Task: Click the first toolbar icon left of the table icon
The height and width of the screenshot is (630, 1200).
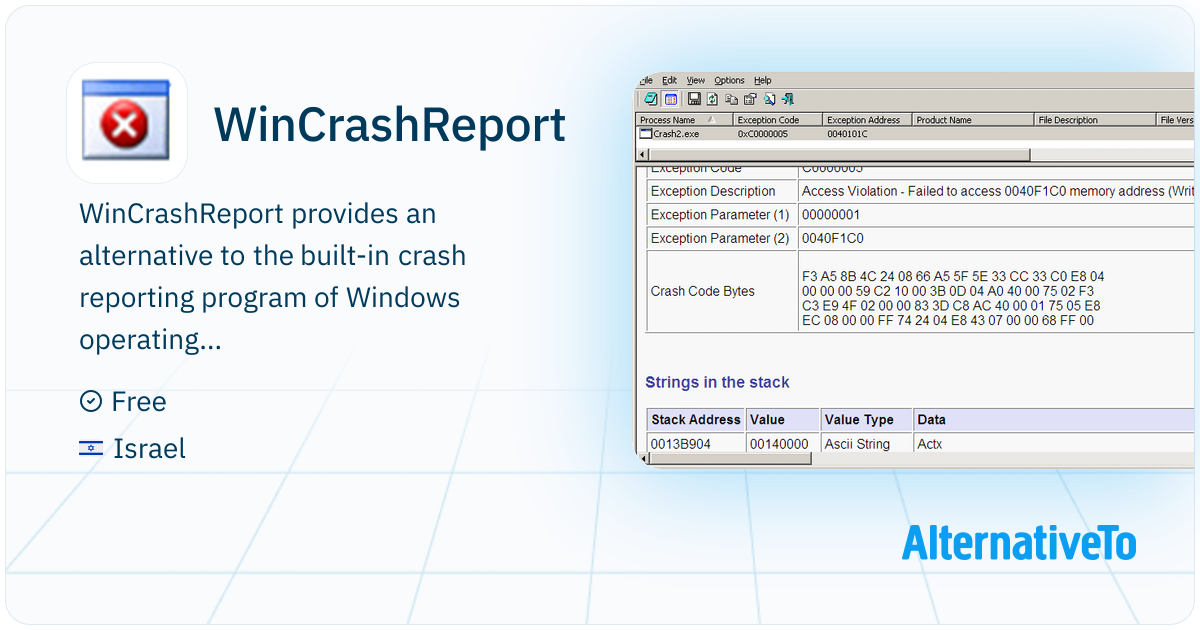Action: pyautogui.click(x=651, y=99)
